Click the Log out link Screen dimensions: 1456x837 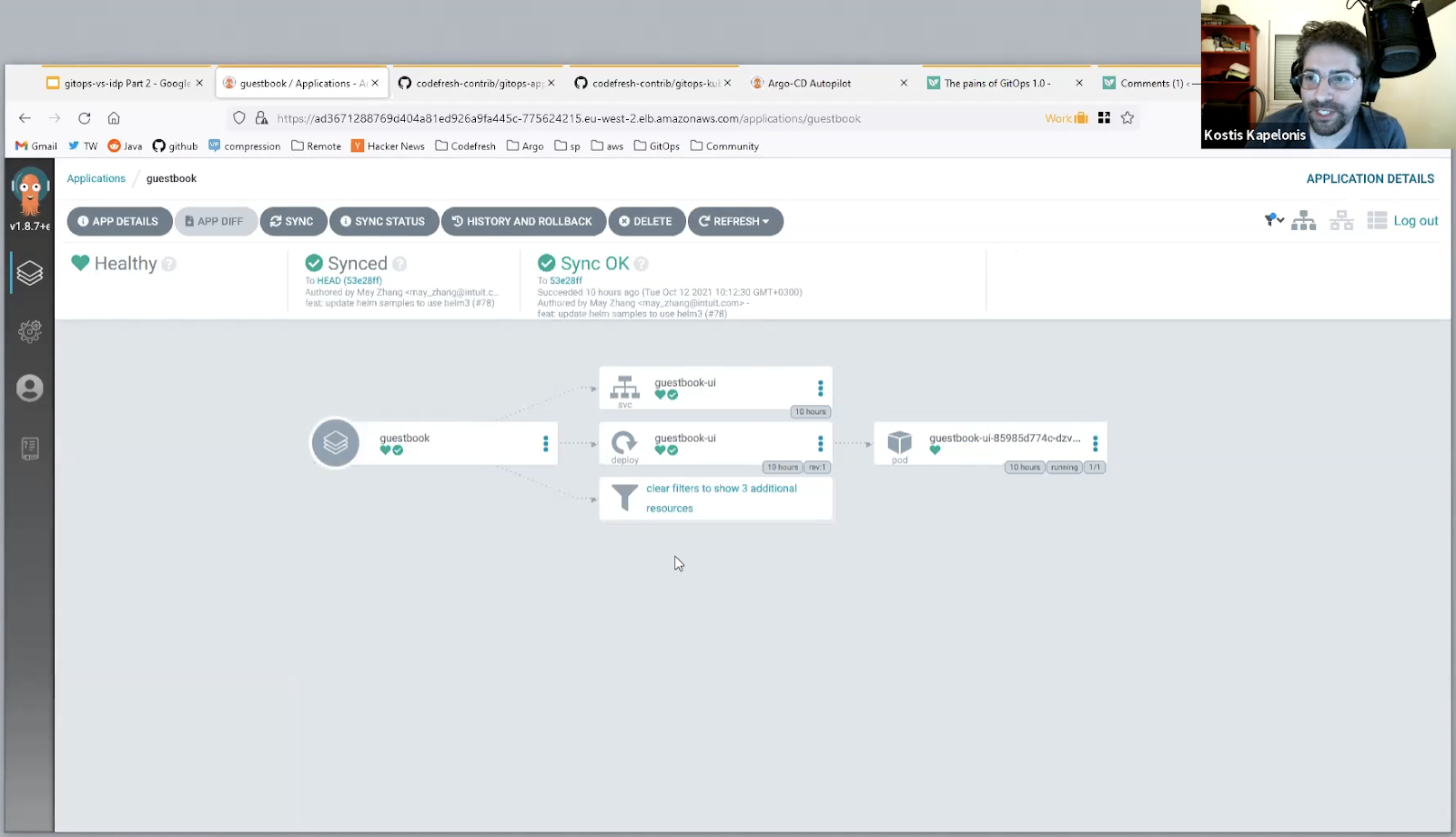(x=1415, y=221)
